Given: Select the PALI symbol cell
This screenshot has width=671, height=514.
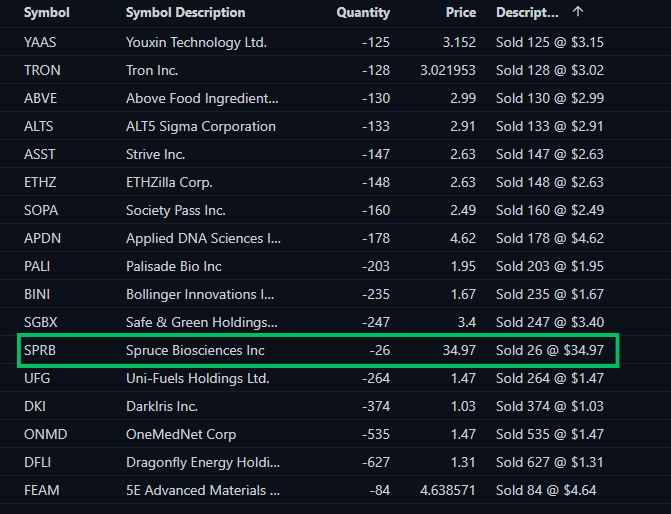Looking at the screenshot, I should [x=37, y=266].
